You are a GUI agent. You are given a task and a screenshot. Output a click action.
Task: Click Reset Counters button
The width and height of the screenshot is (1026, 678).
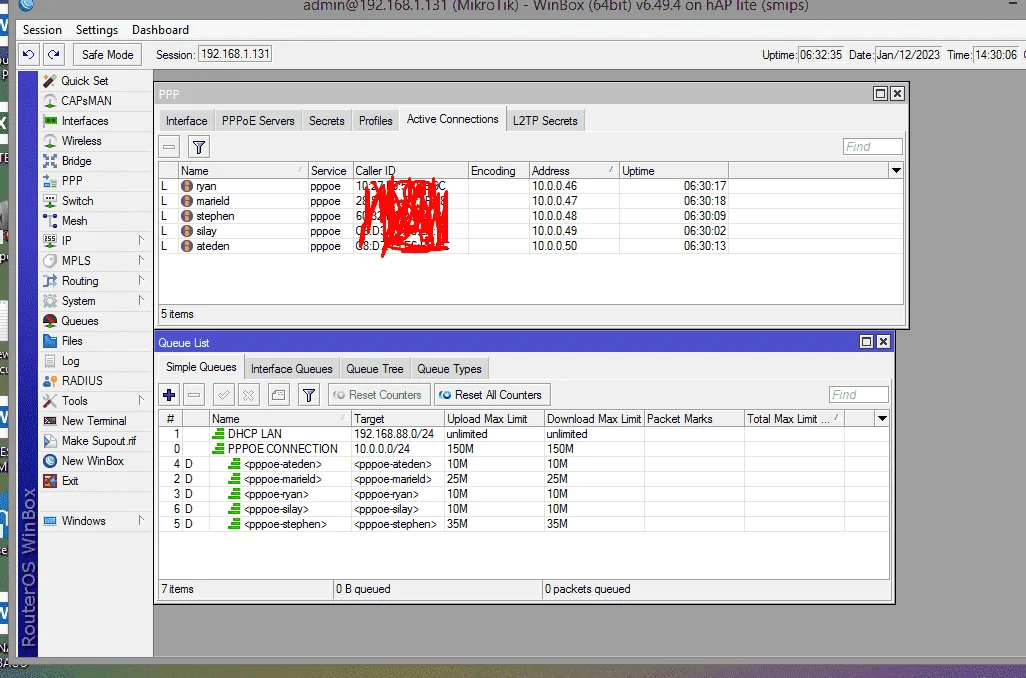[x=379, y=395]
